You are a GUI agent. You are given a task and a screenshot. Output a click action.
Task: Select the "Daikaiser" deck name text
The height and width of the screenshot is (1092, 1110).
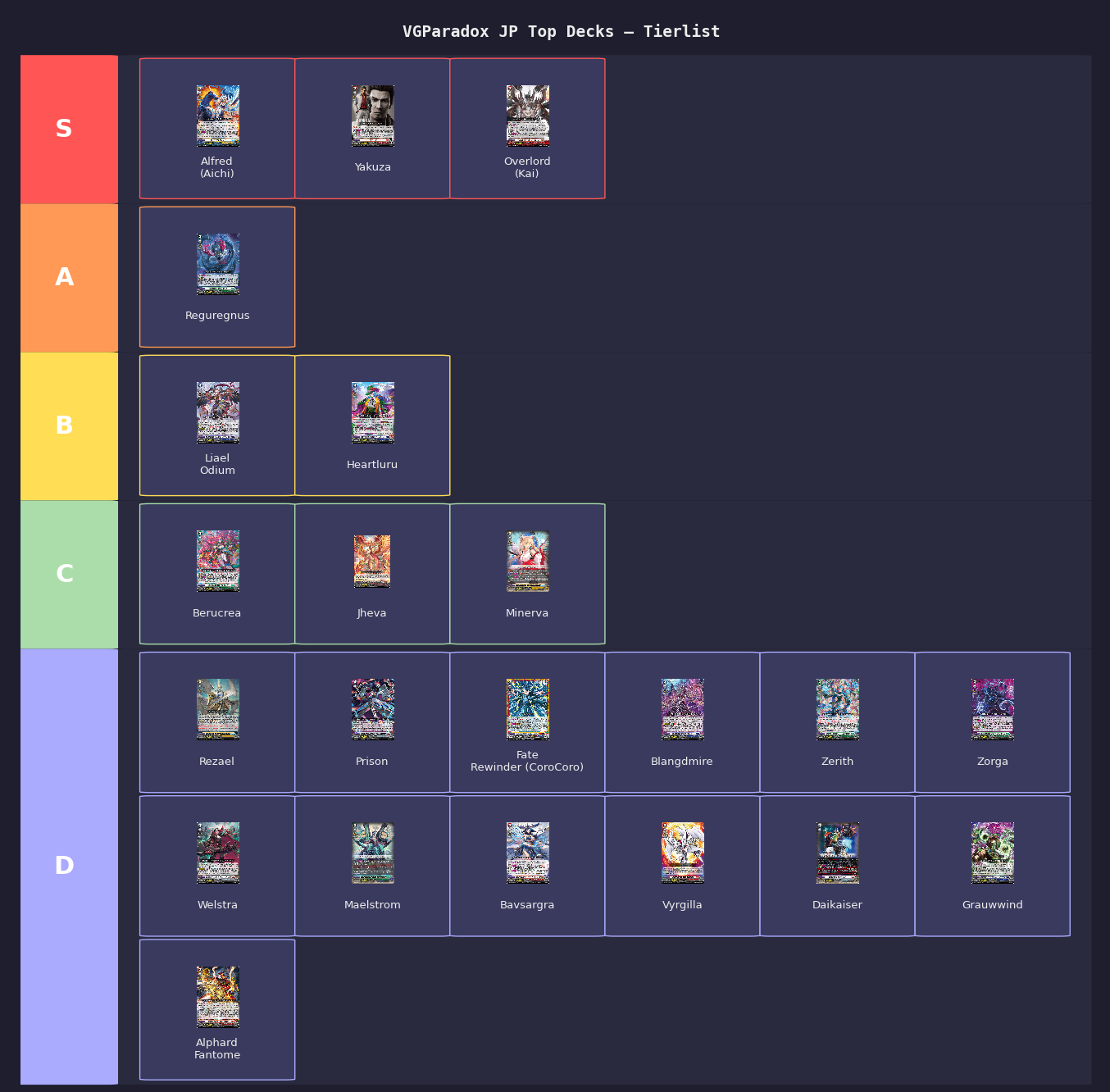click(837, 905)
